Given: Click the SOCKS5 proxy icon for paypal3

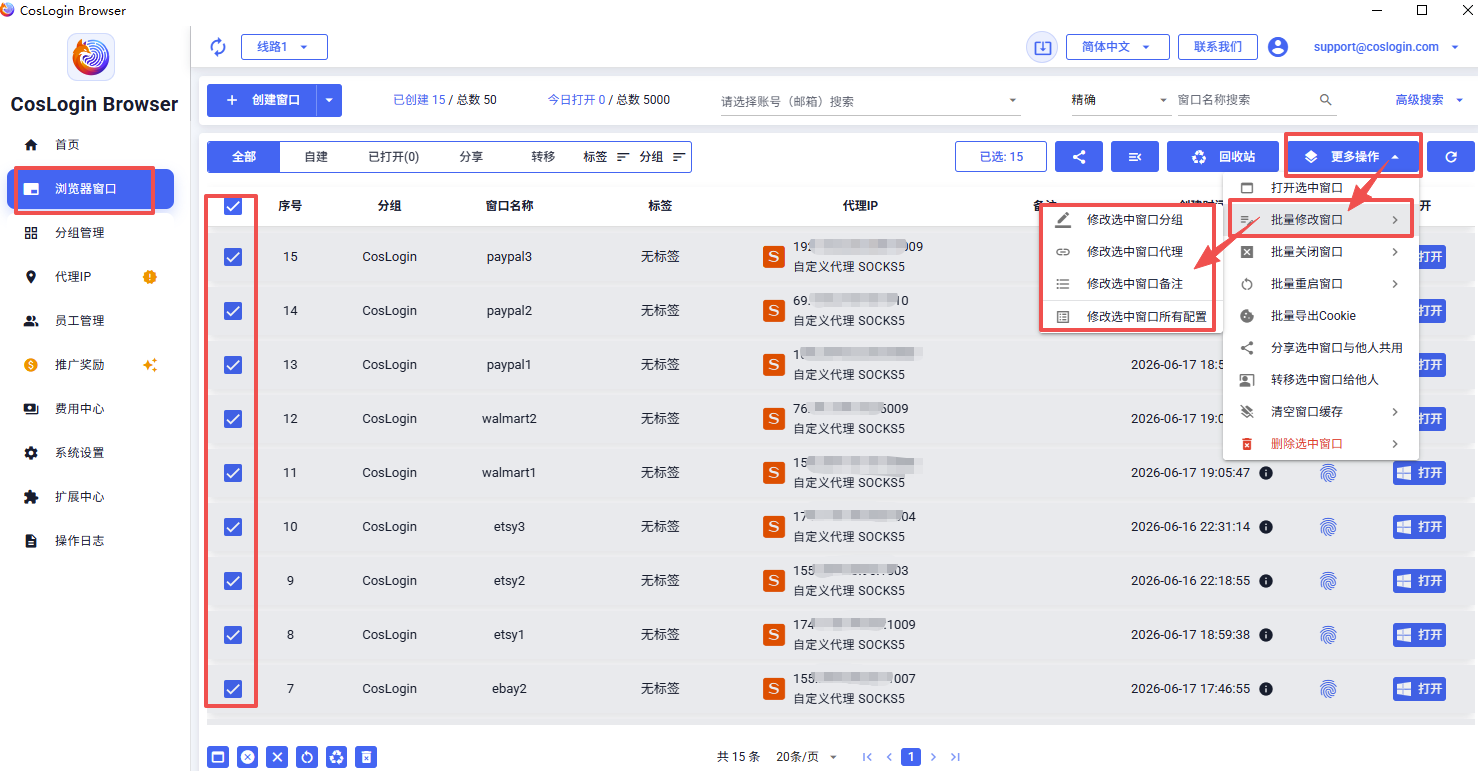Looking at the screenshot, I should coord(774,257).
